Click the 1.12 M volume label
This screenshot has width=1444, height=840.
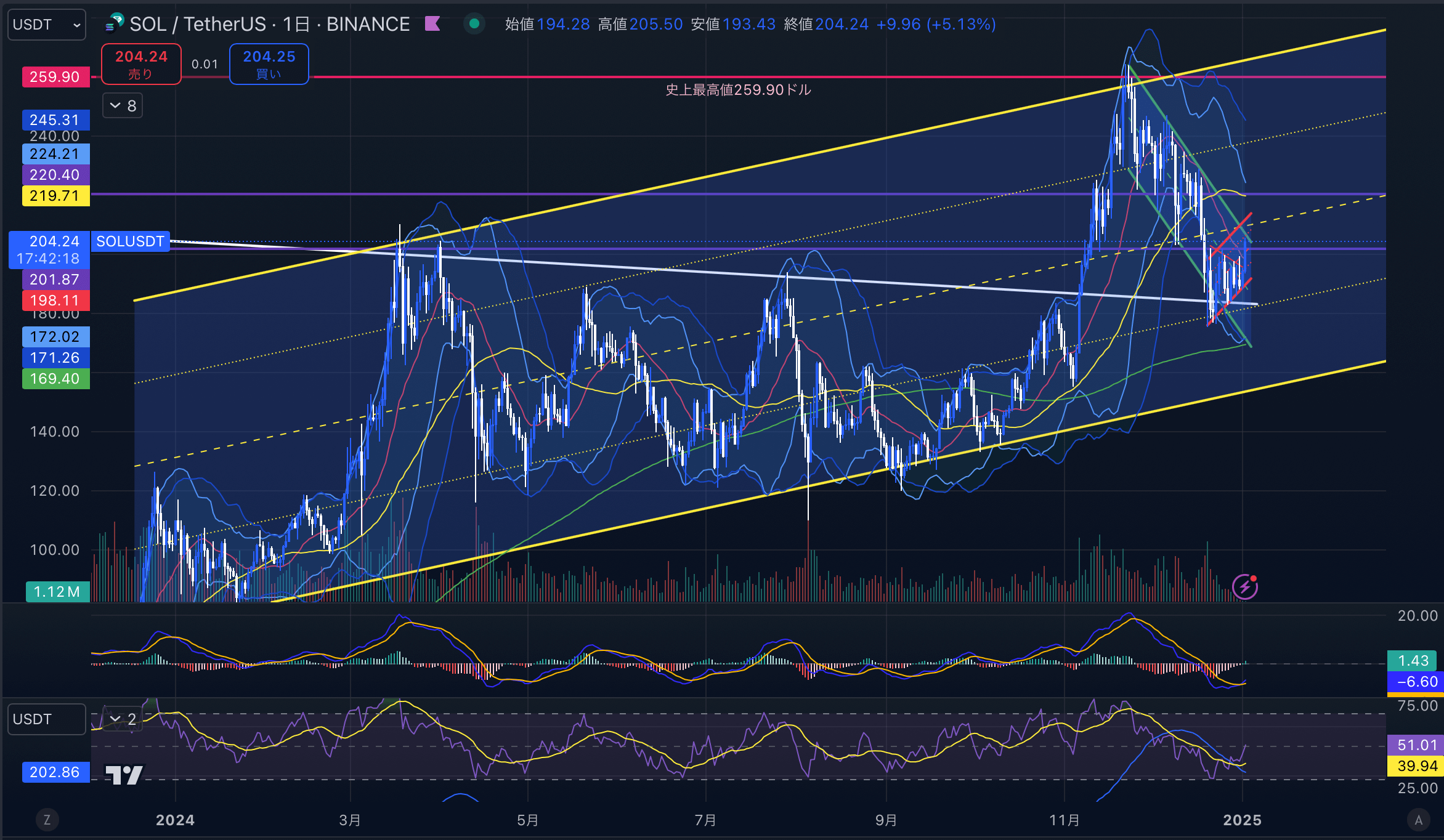pos(57,592)
